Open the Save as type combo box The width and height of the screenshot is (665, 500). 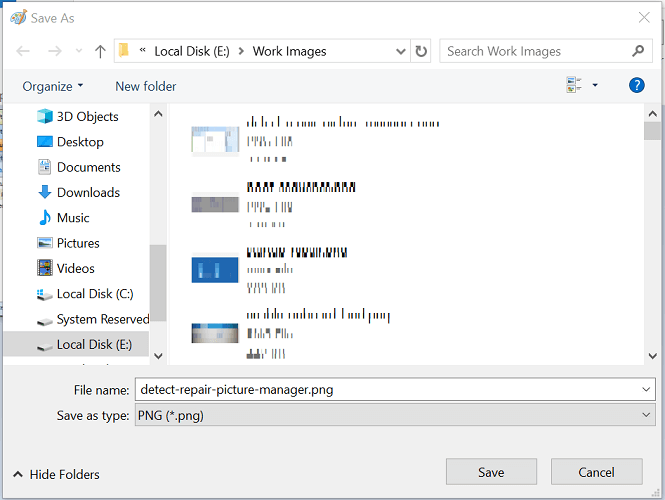395,415
